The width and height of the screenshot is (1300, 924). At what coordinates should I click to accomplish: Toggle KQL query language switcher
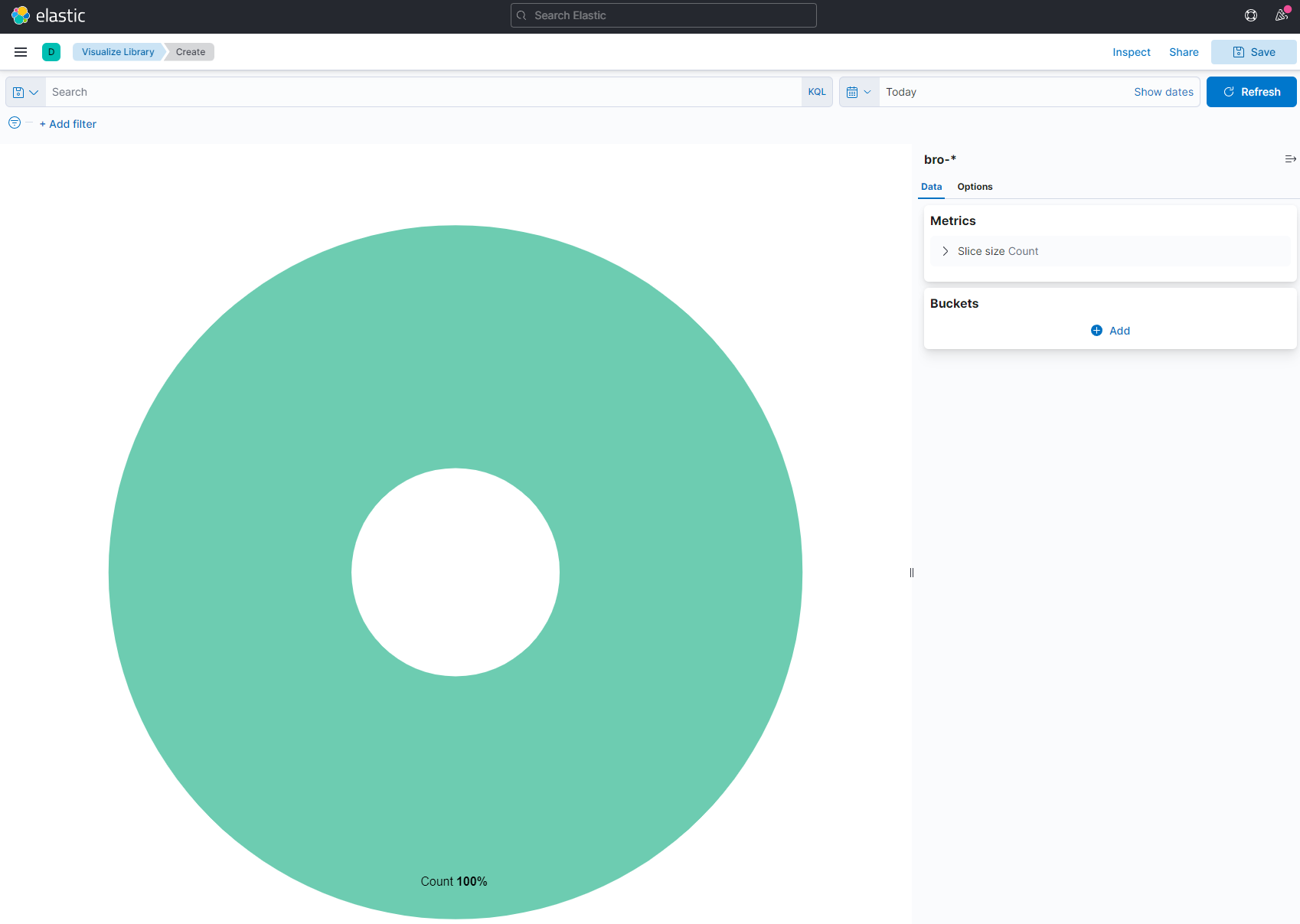point(817,92)
